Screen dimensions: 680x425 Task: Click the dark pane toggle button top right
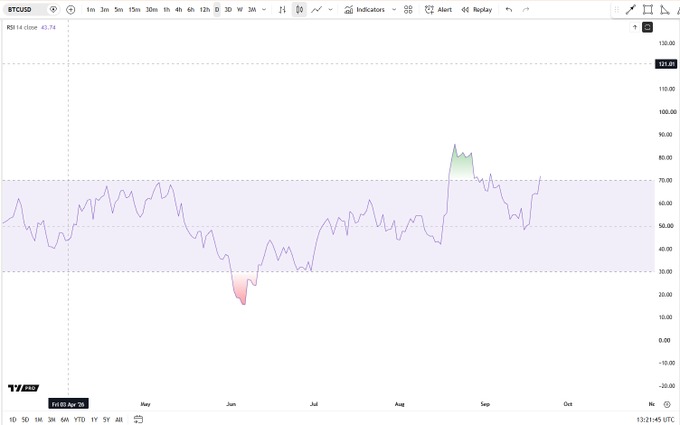pyautogui.click(x=647, y=27)
